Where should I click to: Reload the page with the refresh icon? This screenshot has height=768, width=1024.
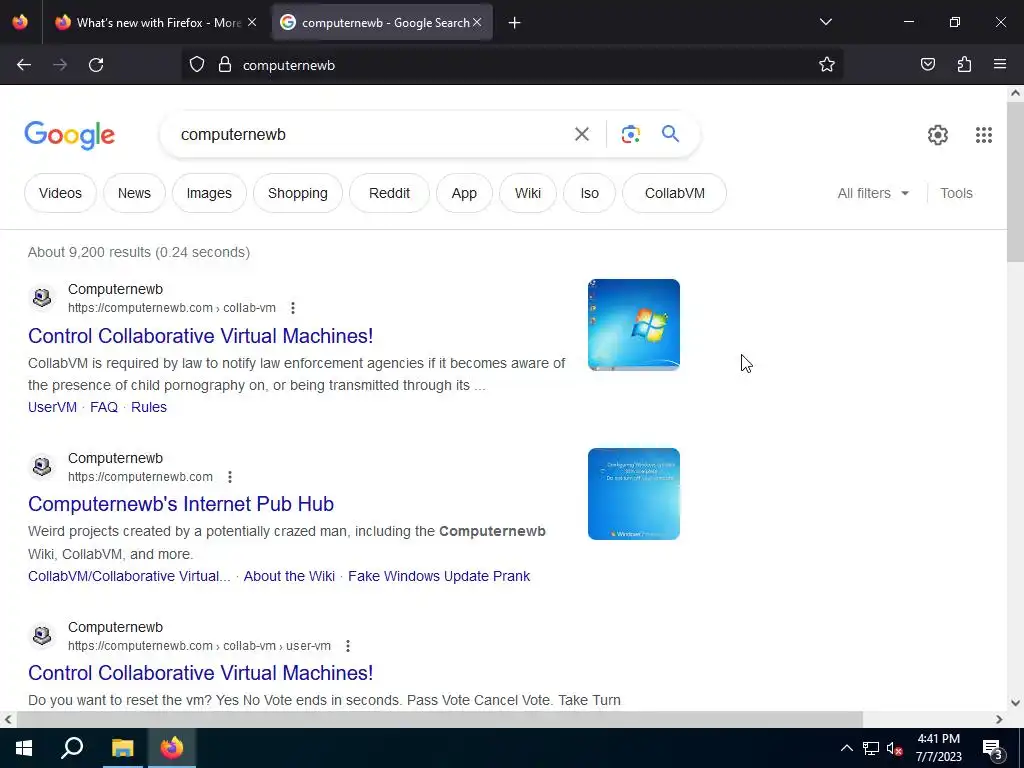(x=96, y=65)
